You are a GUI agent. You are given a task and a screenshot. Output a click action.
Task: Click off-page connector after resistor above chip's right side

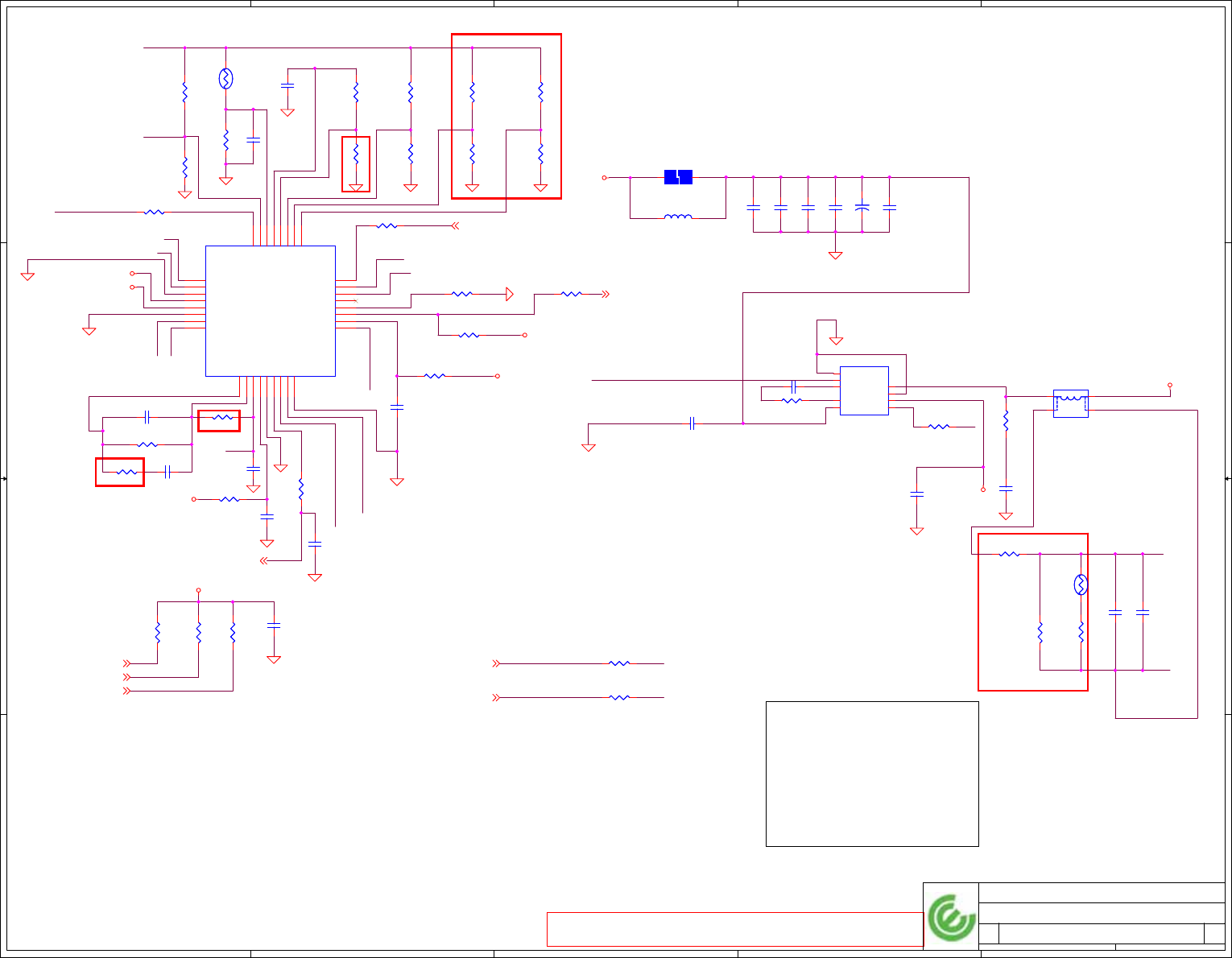click(456, 226)
